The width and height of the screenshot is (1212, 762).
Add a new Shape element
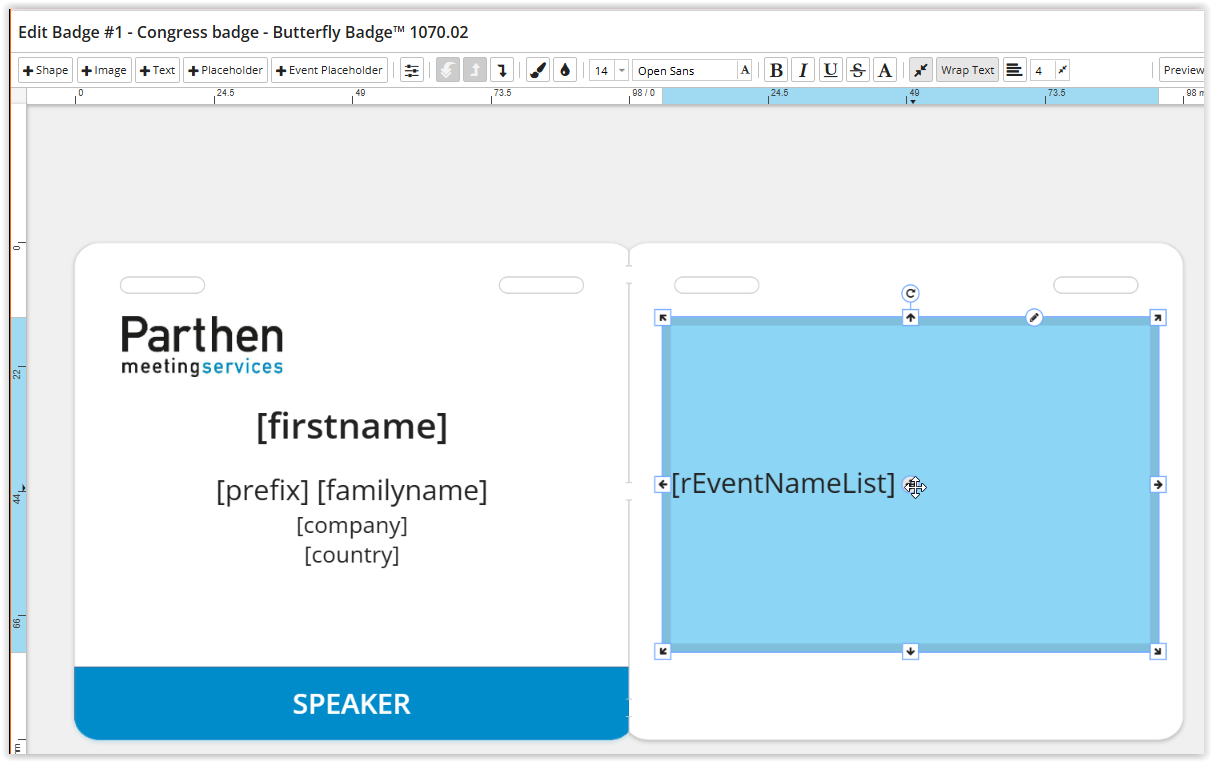pos(46,71)
